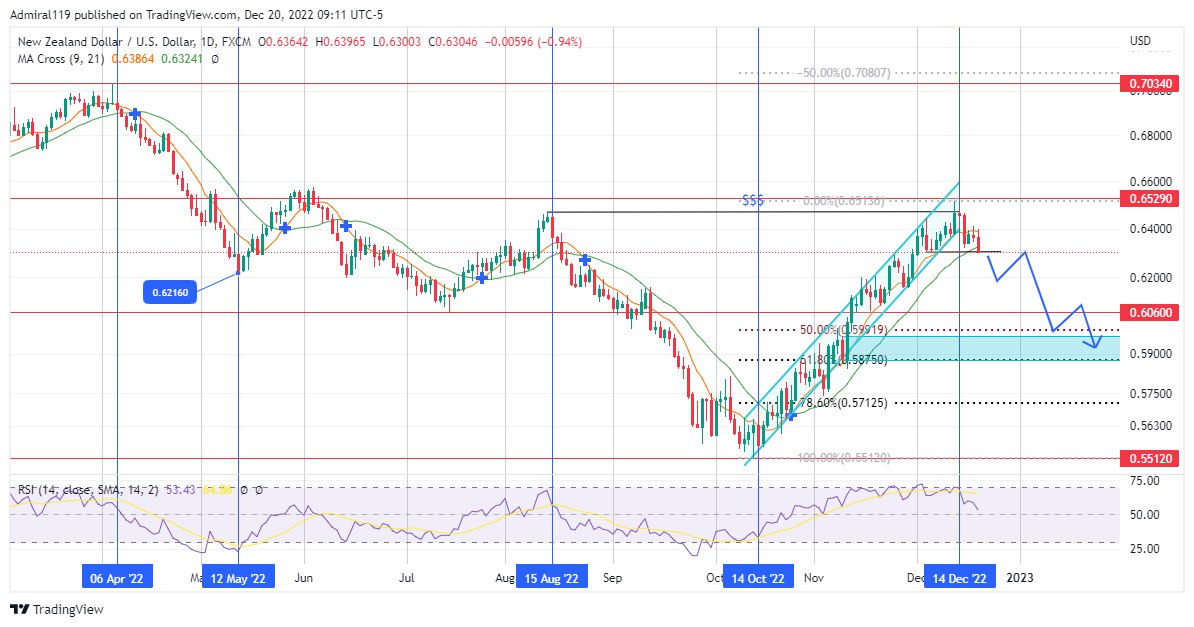Image resolution: width=1194 pixels, height=627 pixels.
Task: Click 0.57500 on the price axis
Action: coord(1151,393)
